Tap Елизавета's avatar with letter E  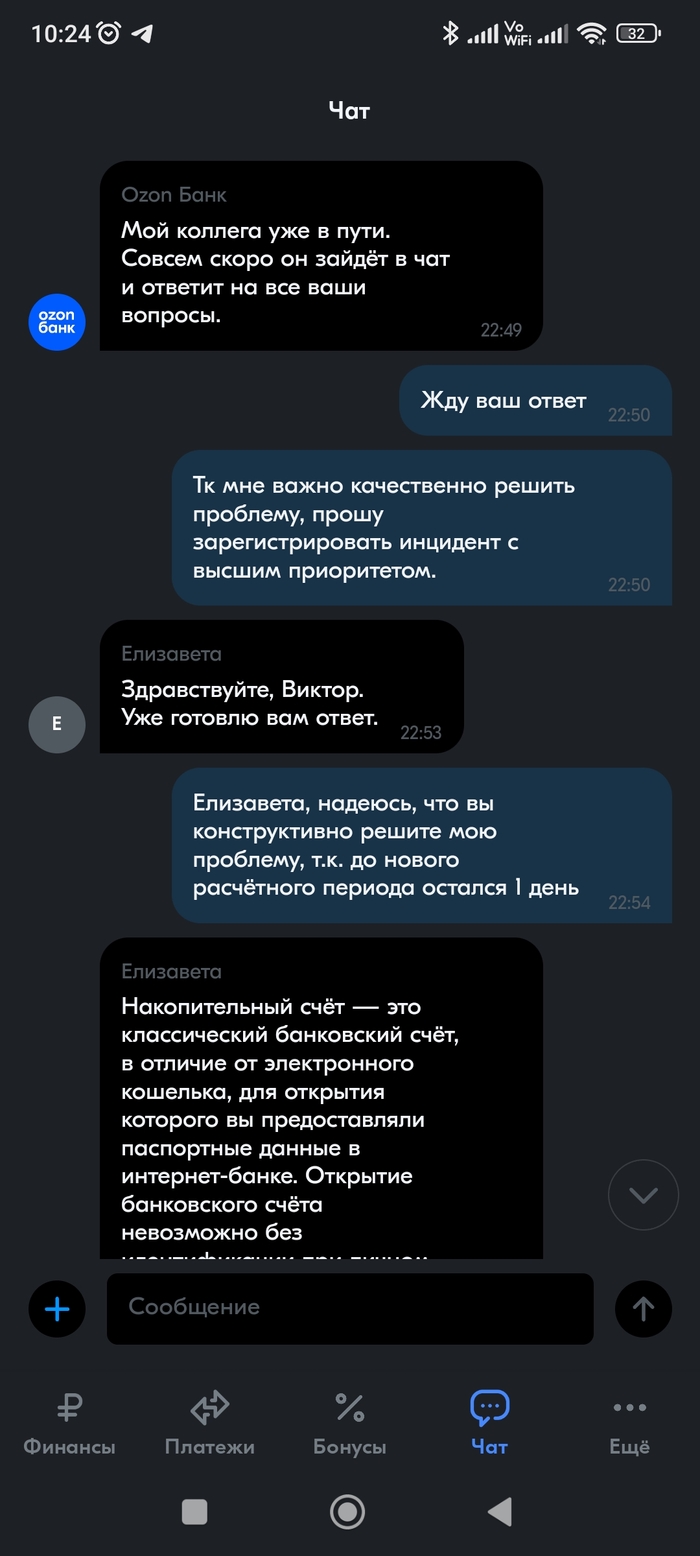pos(57,724)
